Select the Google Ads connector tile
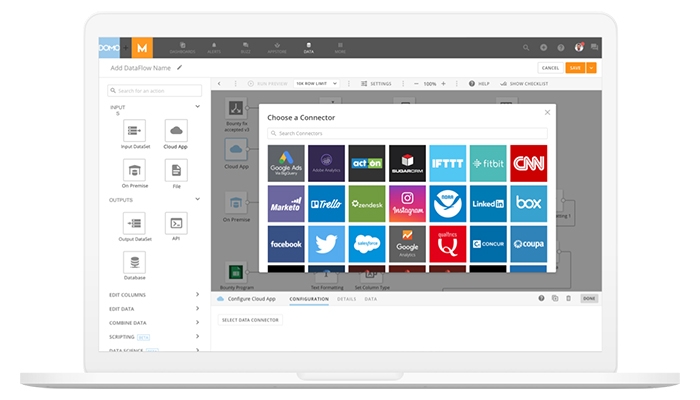The image size is (700, 400). [286, 163]
